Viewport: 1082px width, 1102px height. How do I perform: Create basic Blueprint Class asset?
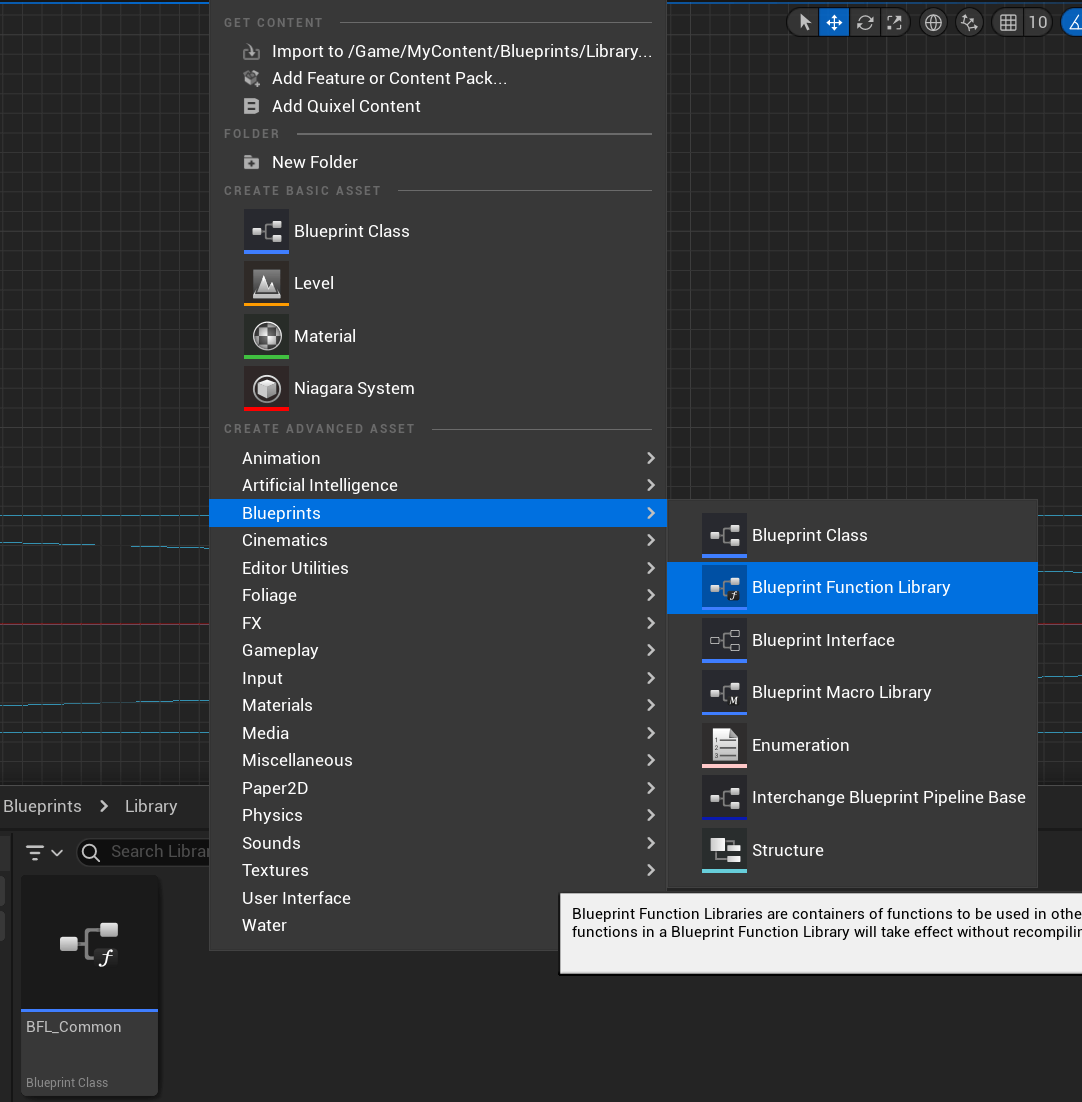pyautogui.click(x=438, y=231)
